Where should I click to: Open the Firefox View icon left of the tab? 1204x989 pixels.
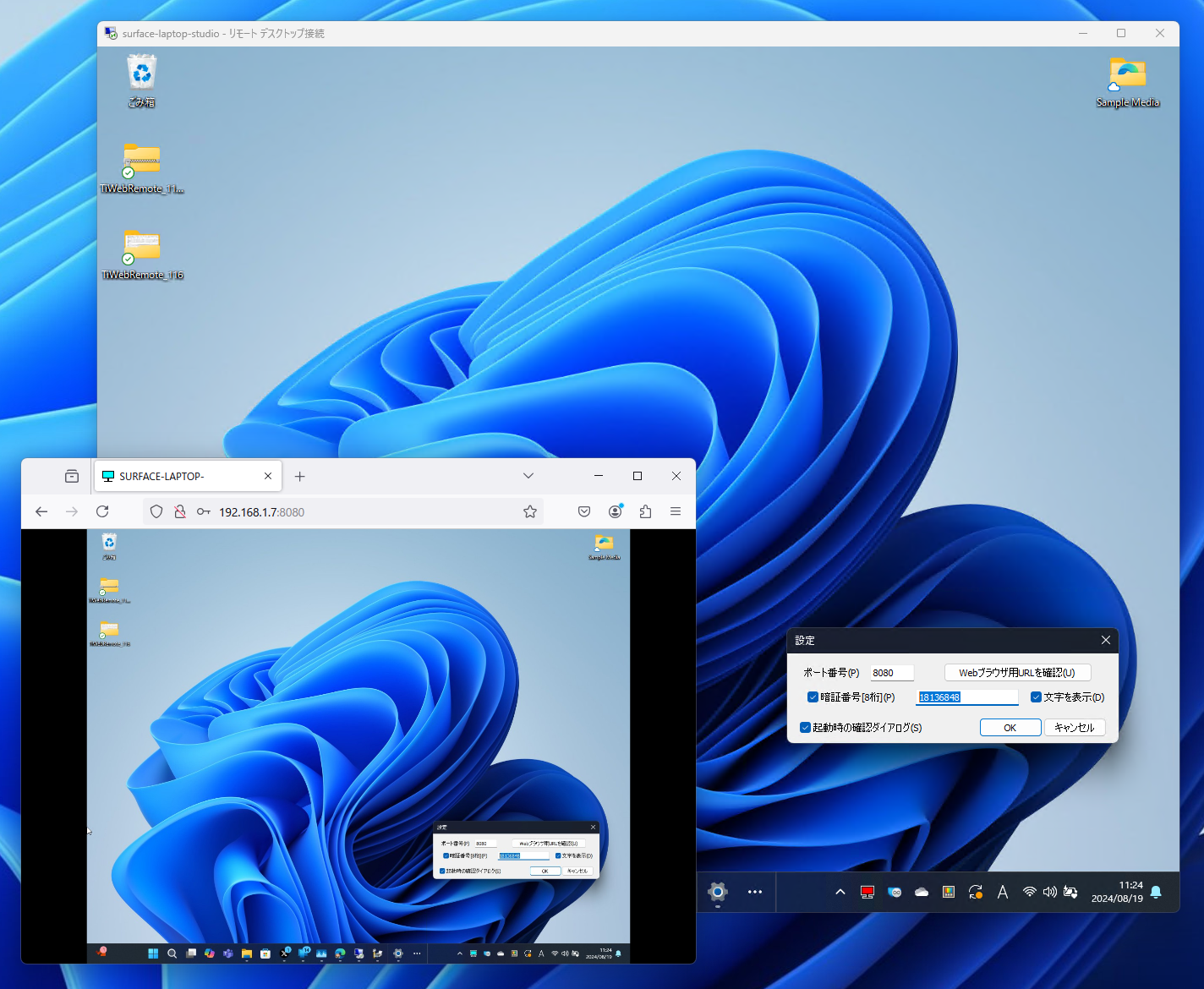[72, 476]
